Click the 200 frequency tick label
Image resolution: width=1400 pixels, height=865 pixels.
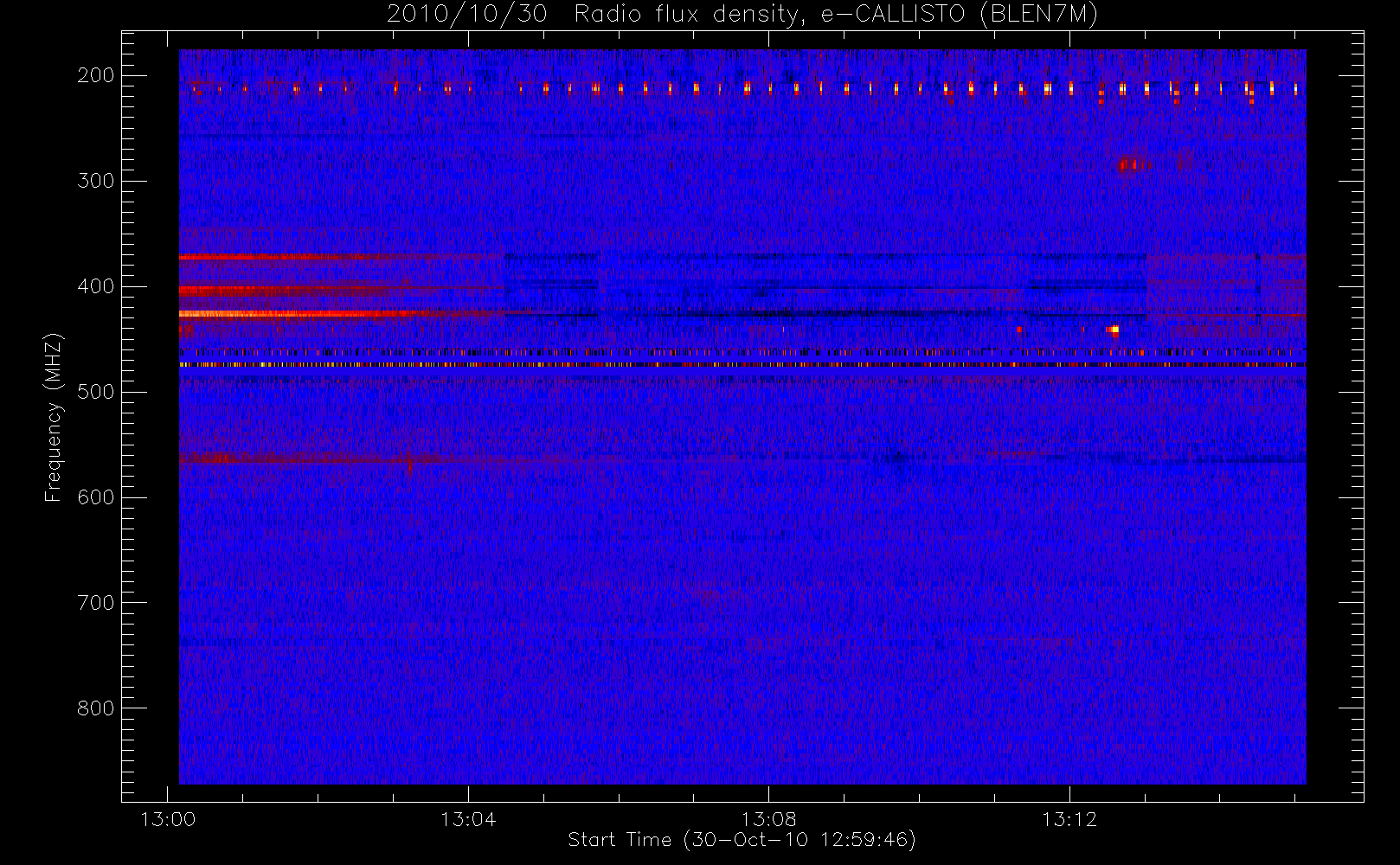(96, 75)
